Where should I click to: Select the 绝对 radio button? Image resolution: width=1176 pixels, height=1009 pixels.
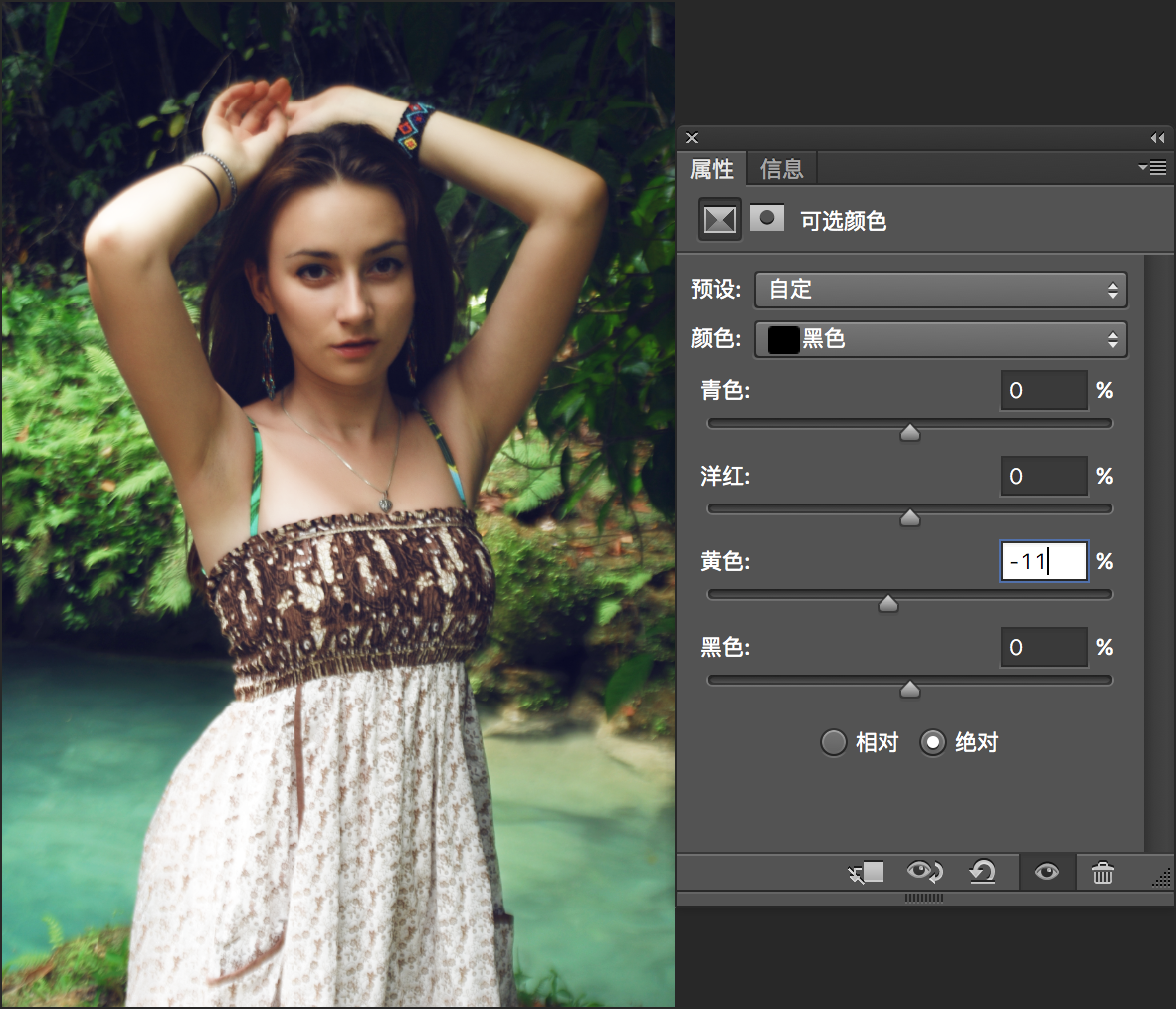[x=932, y=742]
